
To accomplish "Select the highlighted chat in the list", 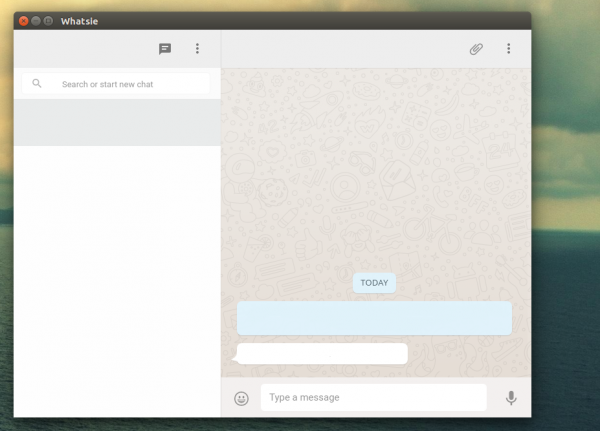I will point(117,122).
